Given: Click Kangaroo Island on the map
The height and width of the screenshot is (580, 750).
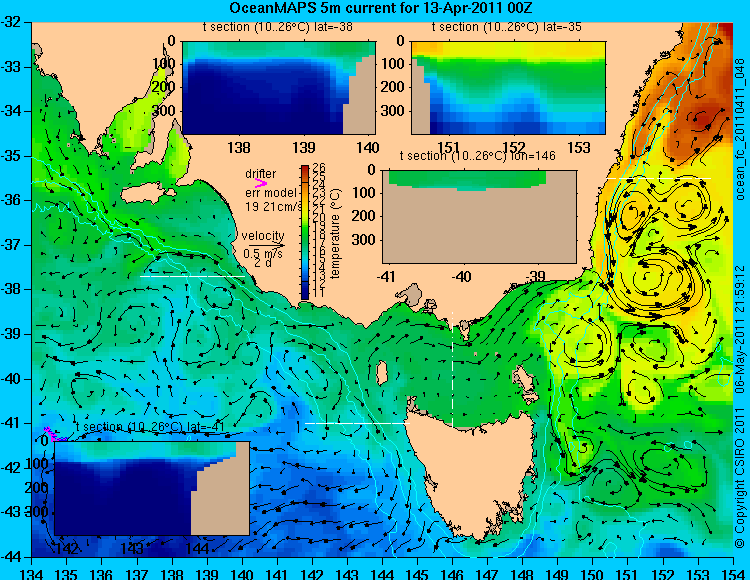Looking at the screenshot, I should click(x=146, y=195).
